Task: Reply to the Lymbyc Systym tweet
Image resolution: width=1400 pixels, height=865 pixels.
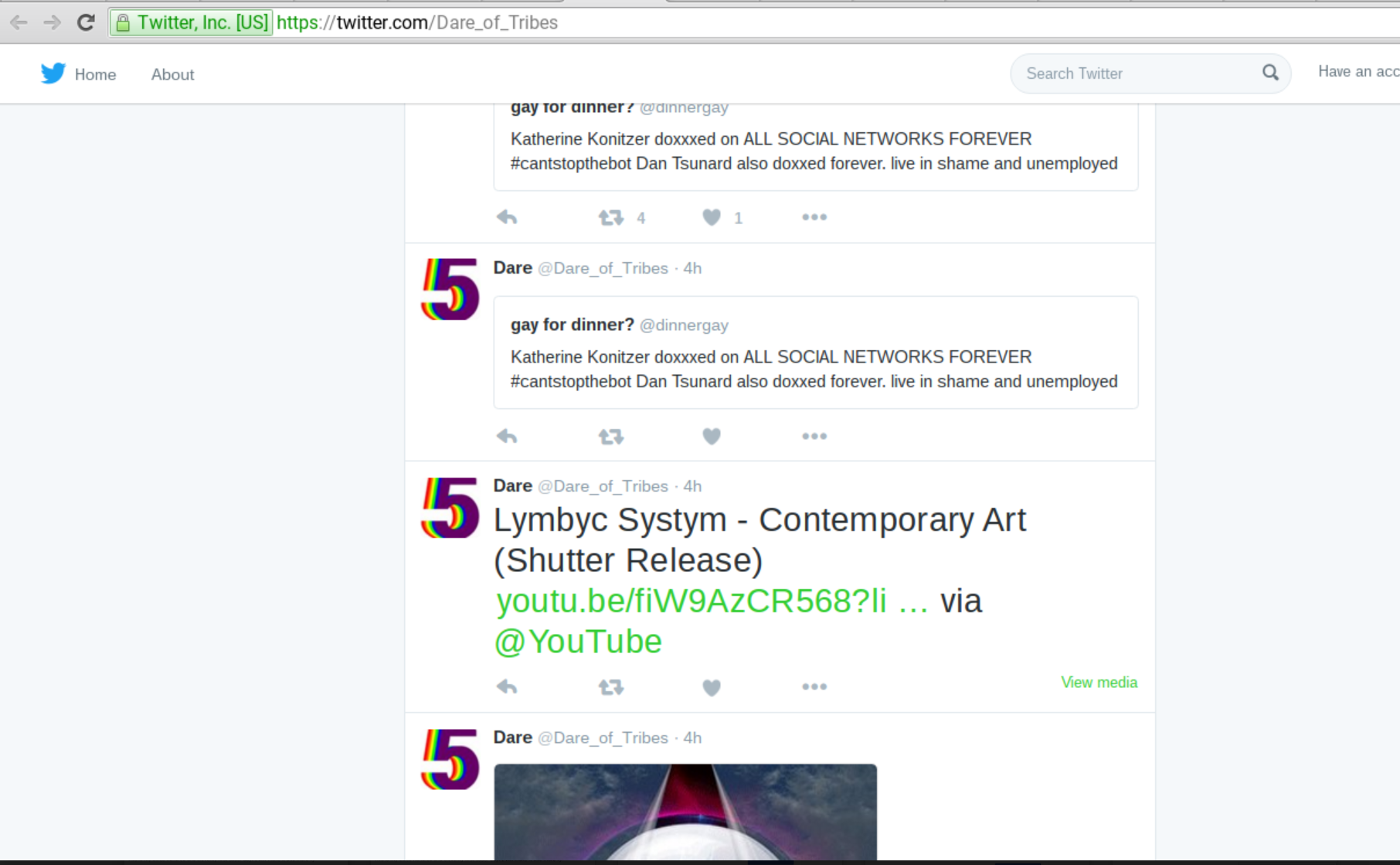Action: tap(507, 686)
